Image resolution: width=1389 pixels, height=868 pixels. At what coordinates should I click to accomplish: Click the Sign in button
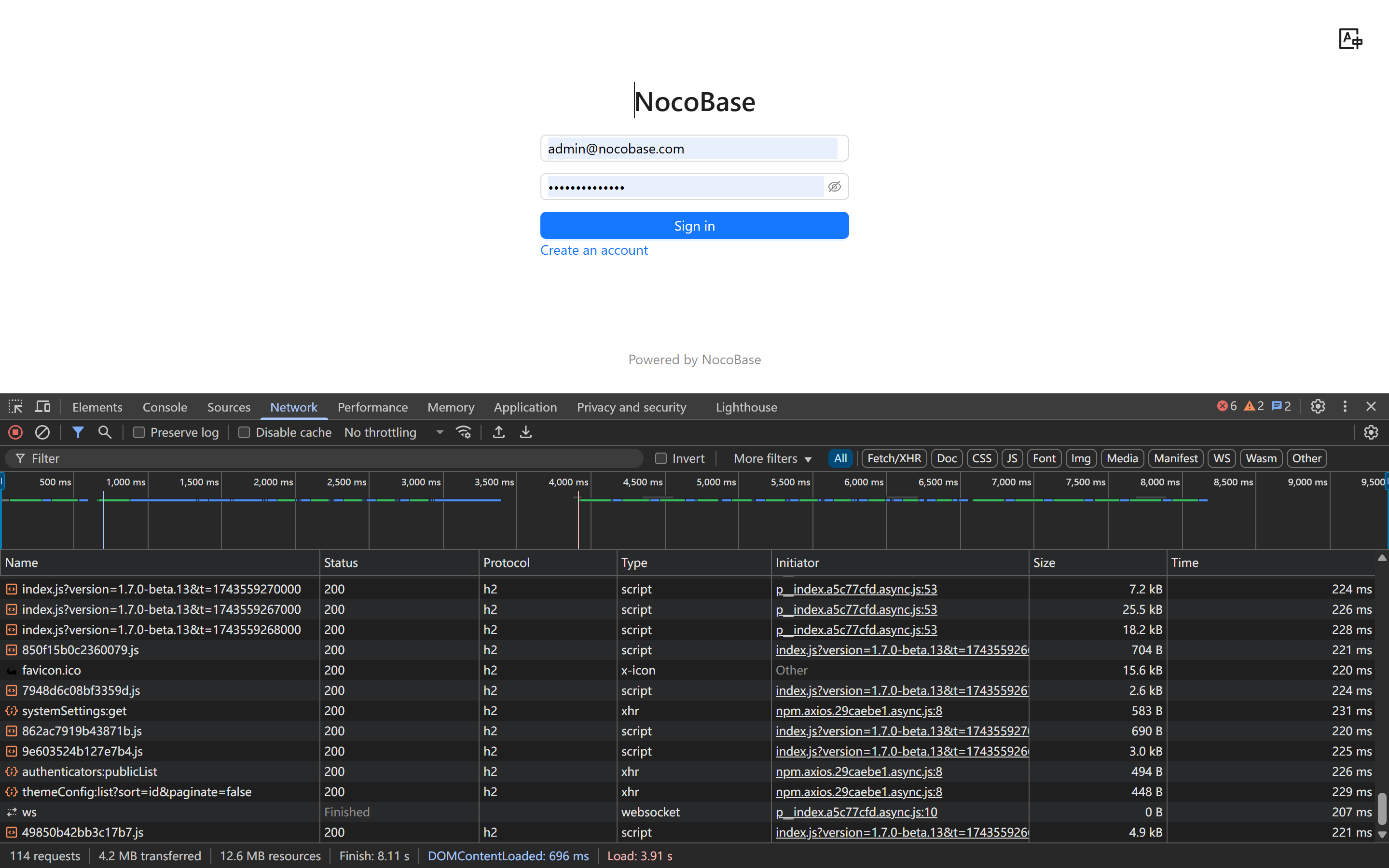pos(694,226)
